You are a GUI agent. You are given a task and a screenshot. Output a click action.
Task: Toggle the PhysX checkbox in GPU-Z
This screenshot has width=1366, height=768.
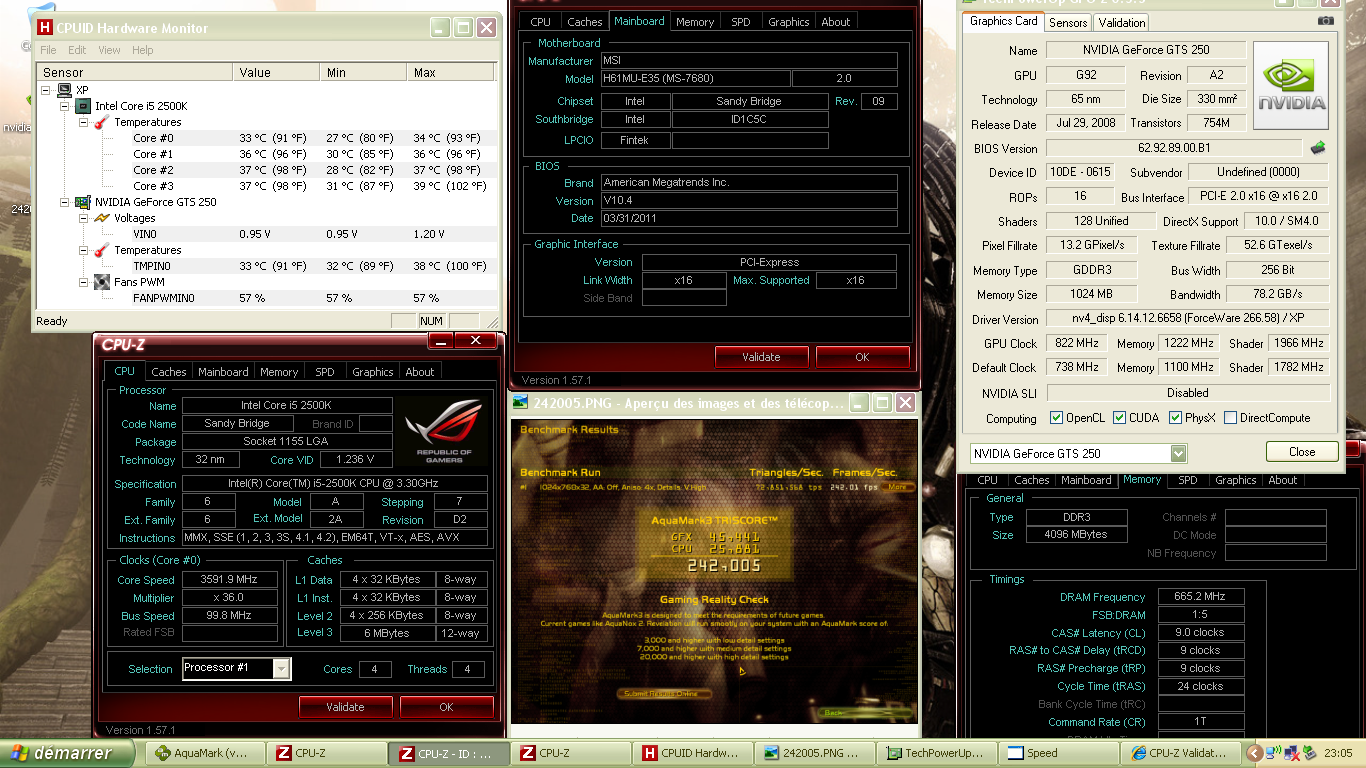pyautogui.click(x=1176, y=418)
